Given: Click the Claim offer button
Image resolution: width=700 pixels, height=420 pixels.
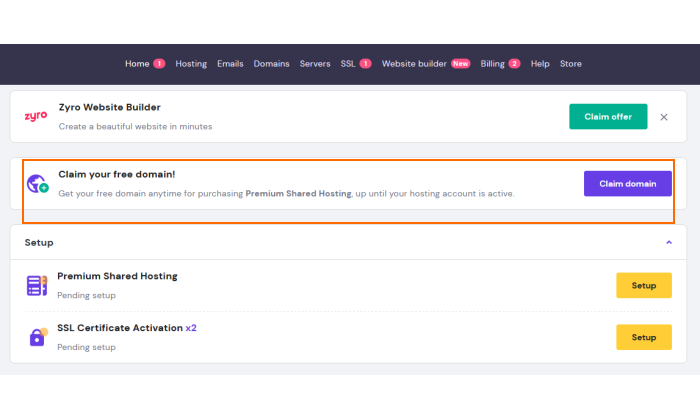Looking at the screenshot, I should [x=608, y=116].
